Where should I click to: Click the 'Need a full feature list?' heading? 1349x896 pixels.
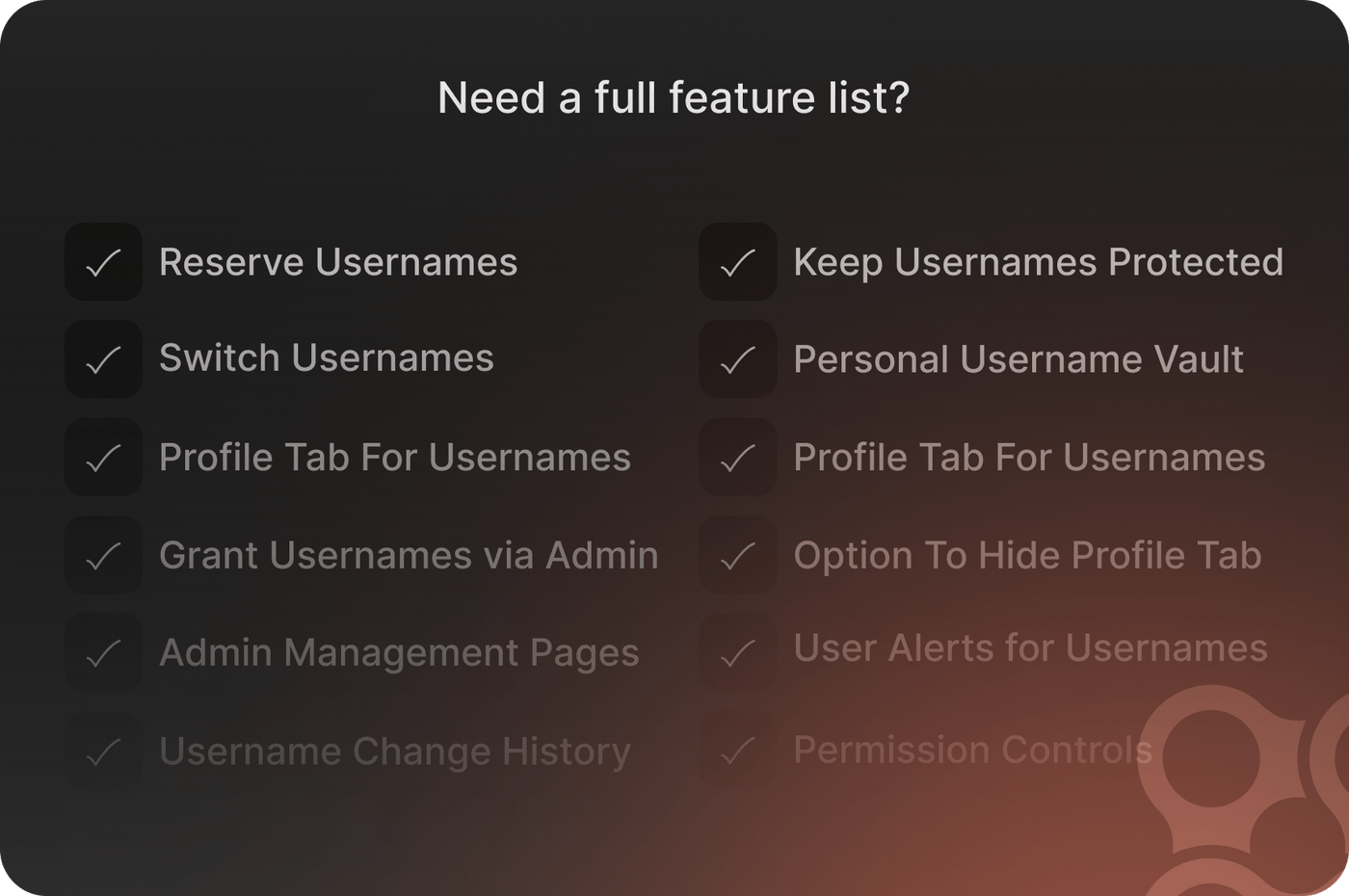tap(674, 97)
